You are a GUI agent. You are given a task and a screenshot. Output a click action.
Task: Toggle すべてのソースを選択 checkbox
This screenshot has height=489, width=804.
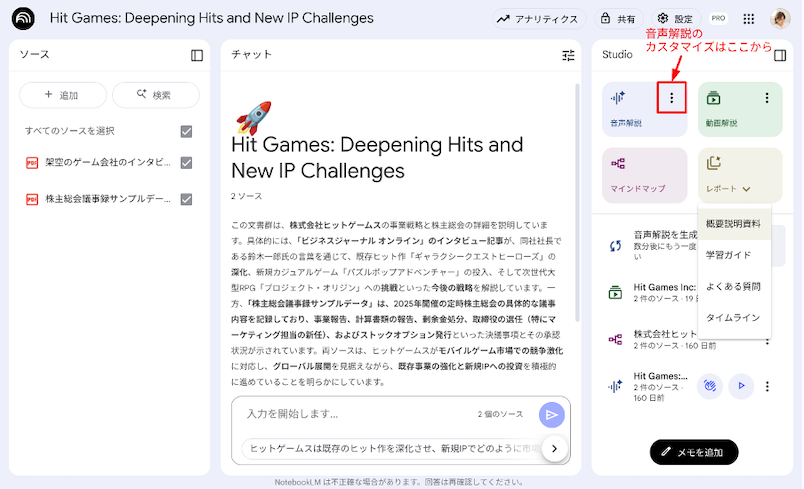187,132
